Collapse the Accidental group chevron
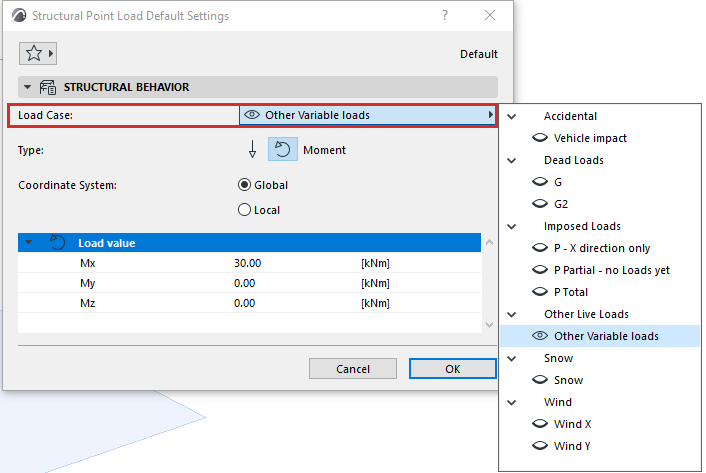Viewport: 706px width, 473px height. [x=511, y=117]
